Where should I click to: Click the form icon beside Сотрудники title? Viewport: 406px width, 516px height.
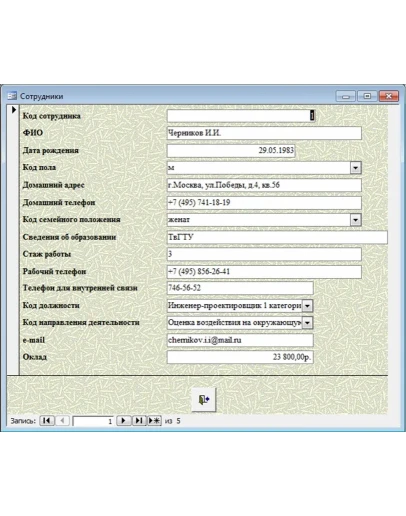(x=12, y=96)
